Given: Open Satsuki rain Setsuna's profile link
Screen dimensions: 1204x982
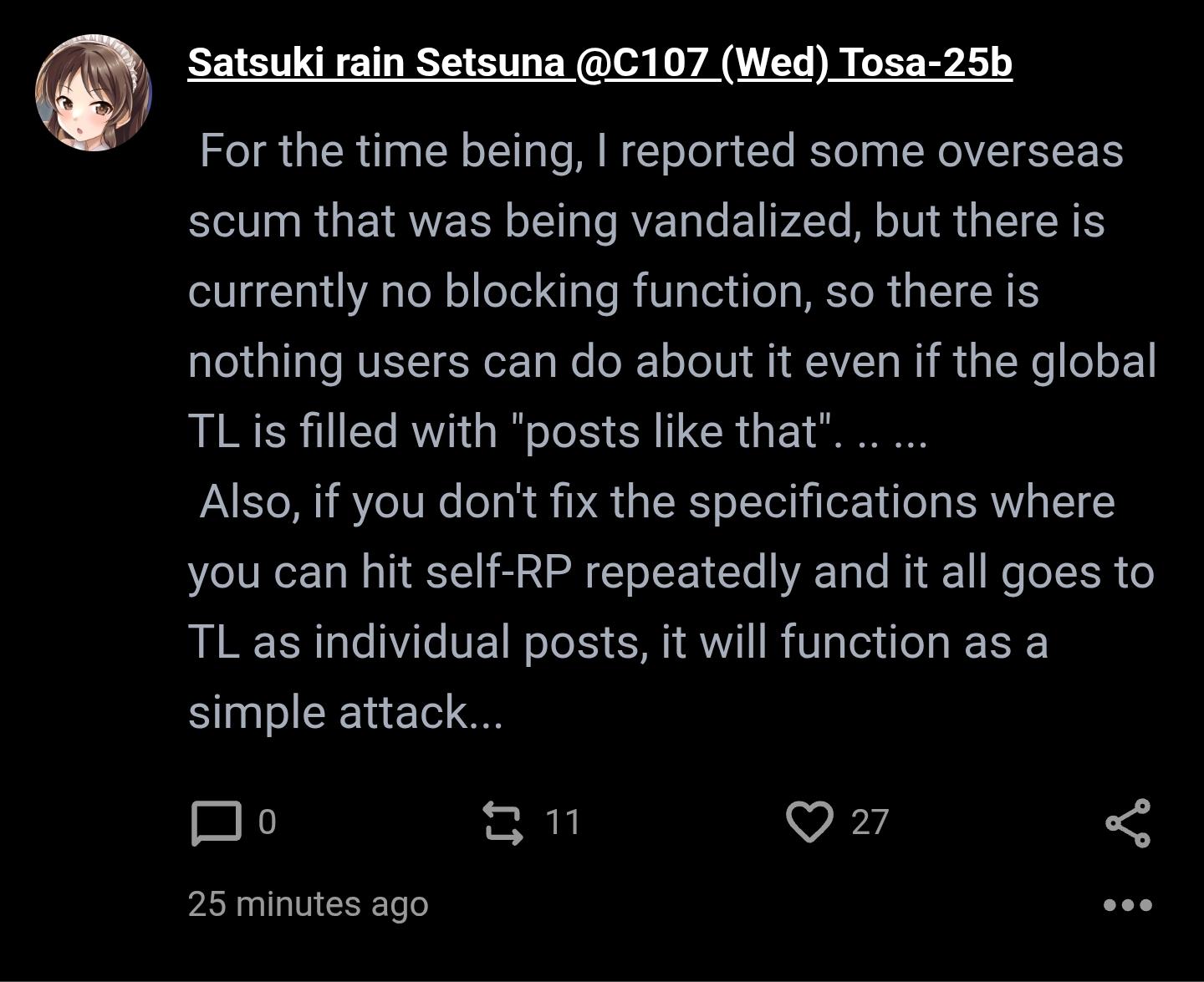Looking at the screenshot, I should coord(376,63).
